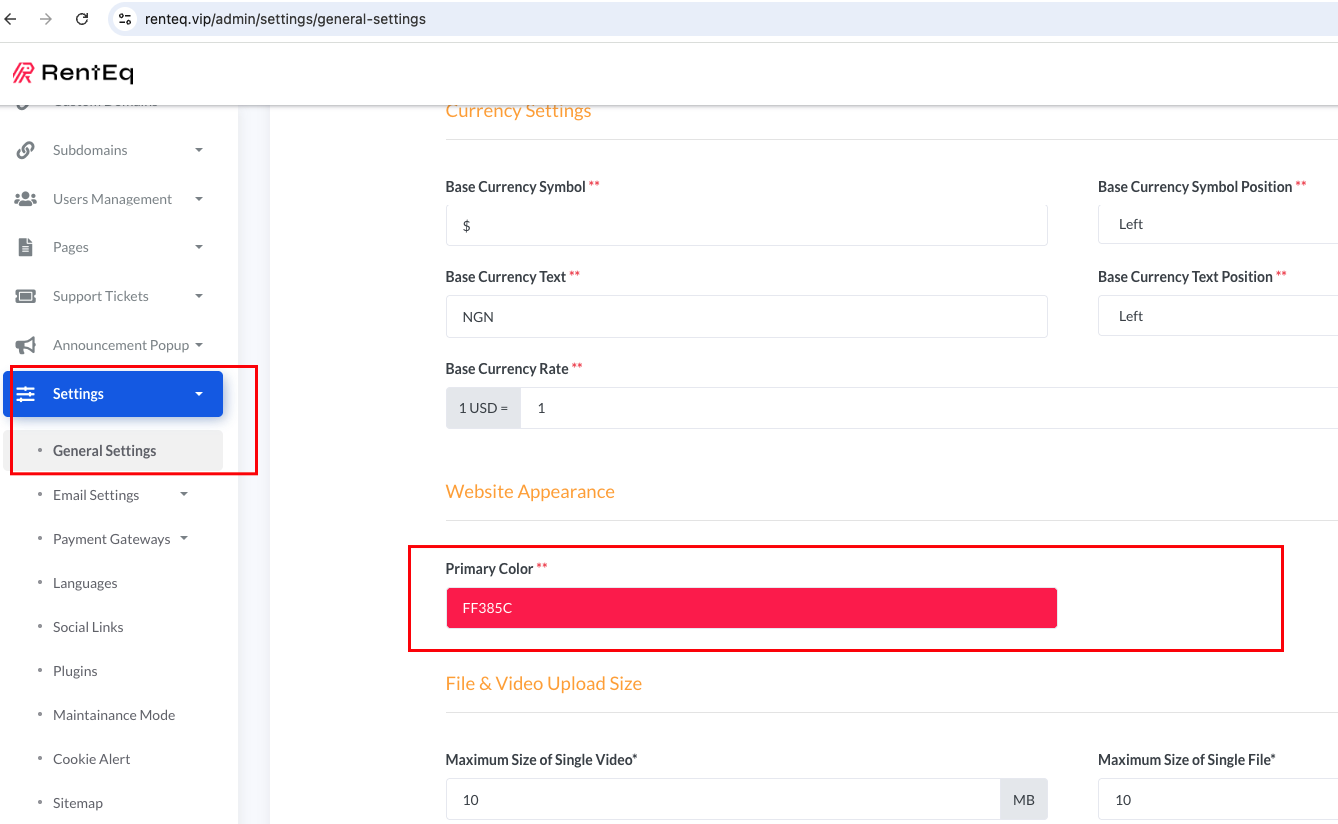Expand the Email Settings submenu arrow

coord(184,494)
